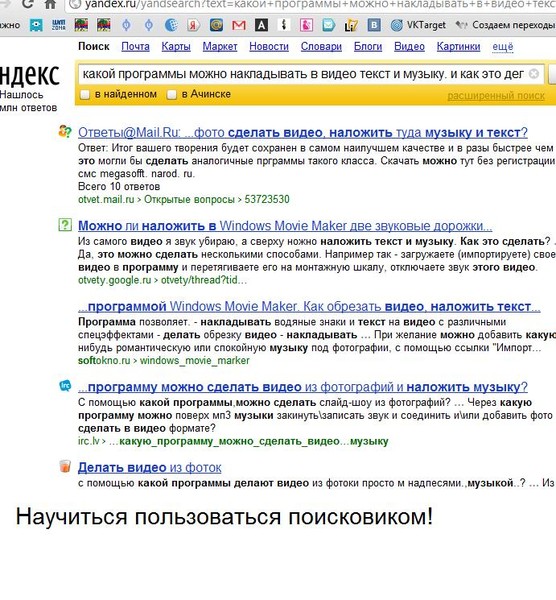This screenshot has height=600, width=556.
Task: Open the pink bookmark icon
Action: point(306,25)
